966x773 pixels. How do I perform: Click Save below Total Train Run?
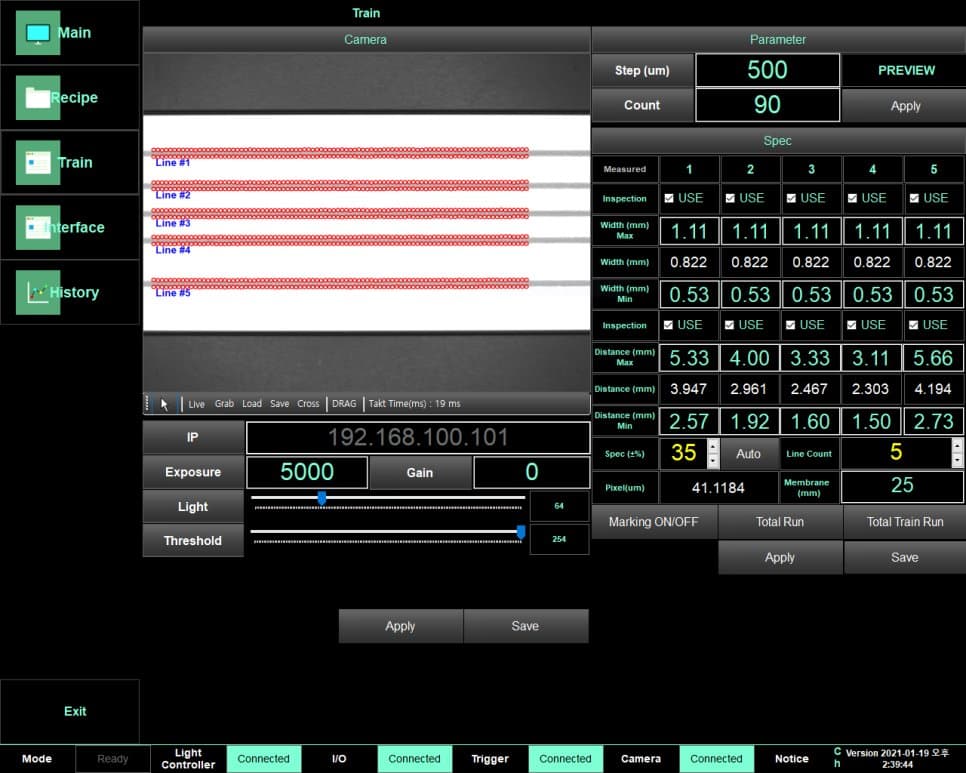point(905,558)
